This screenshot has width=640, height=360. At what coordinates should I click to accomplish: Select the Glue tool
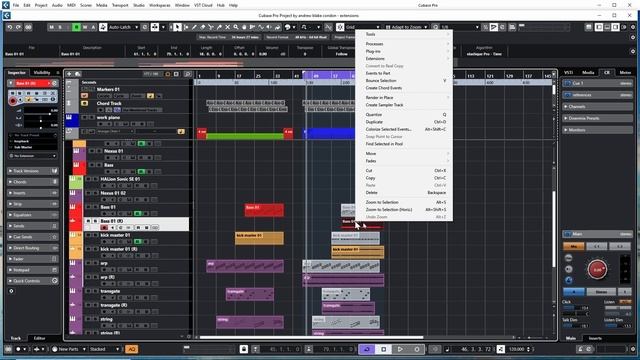pyautogui.click(x=219, y=27)
